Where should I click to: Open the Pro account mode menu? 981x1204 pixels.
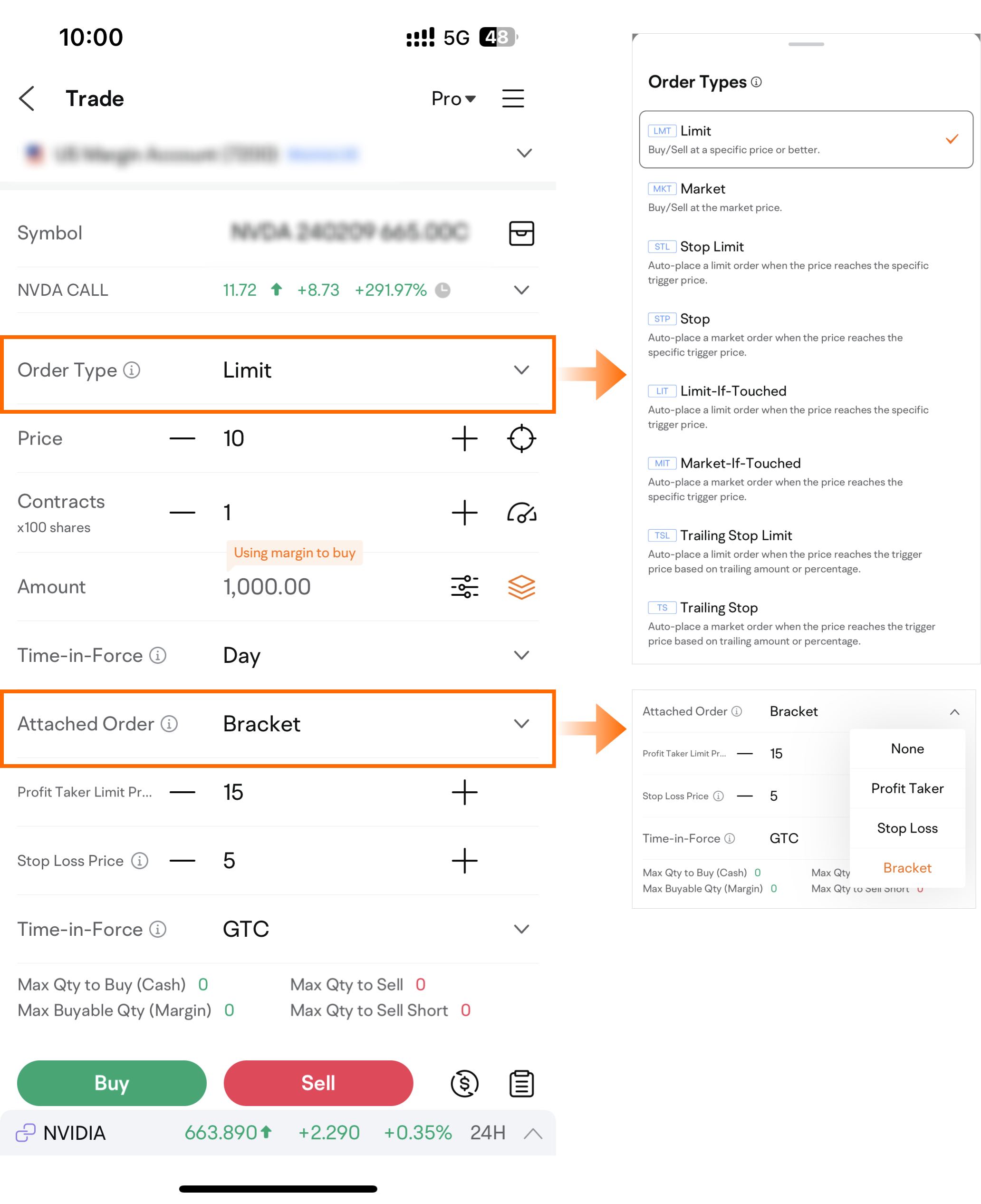tap(452, 98)
